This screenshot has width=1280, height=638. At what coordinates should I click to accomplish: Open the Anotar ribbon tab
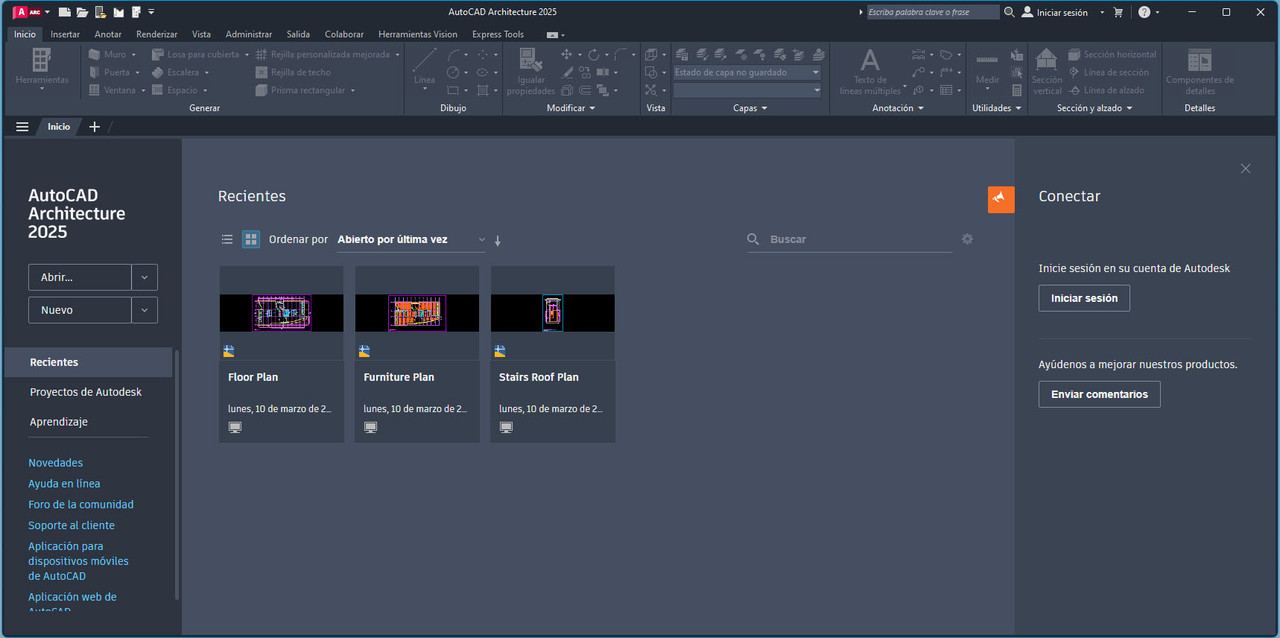[x=108, y=34]
